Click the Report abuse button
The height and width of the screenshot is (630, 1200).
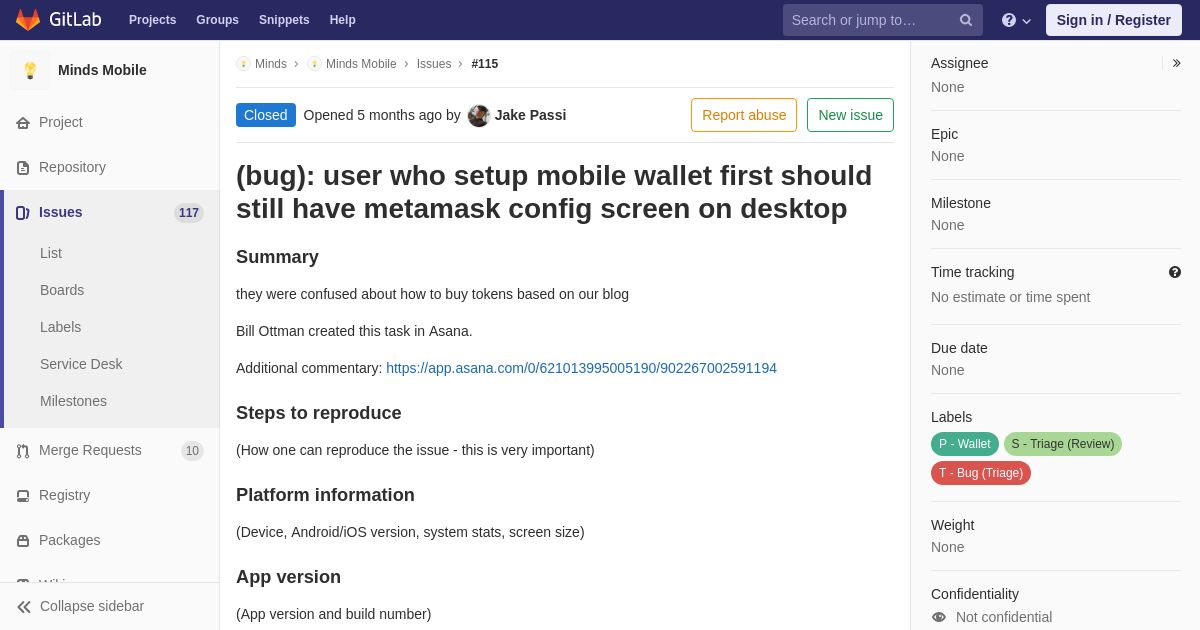click(744, 115)
